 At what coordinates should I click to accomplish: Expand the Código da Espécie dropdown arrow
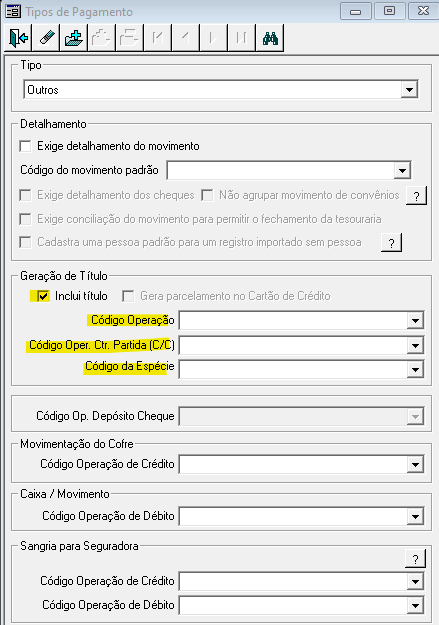[415, 369]
